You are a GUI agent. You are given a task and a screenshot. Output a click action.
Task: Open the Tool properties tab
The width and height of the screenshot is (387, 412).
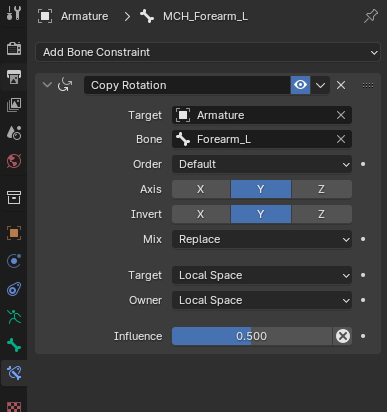pos(14,13)
